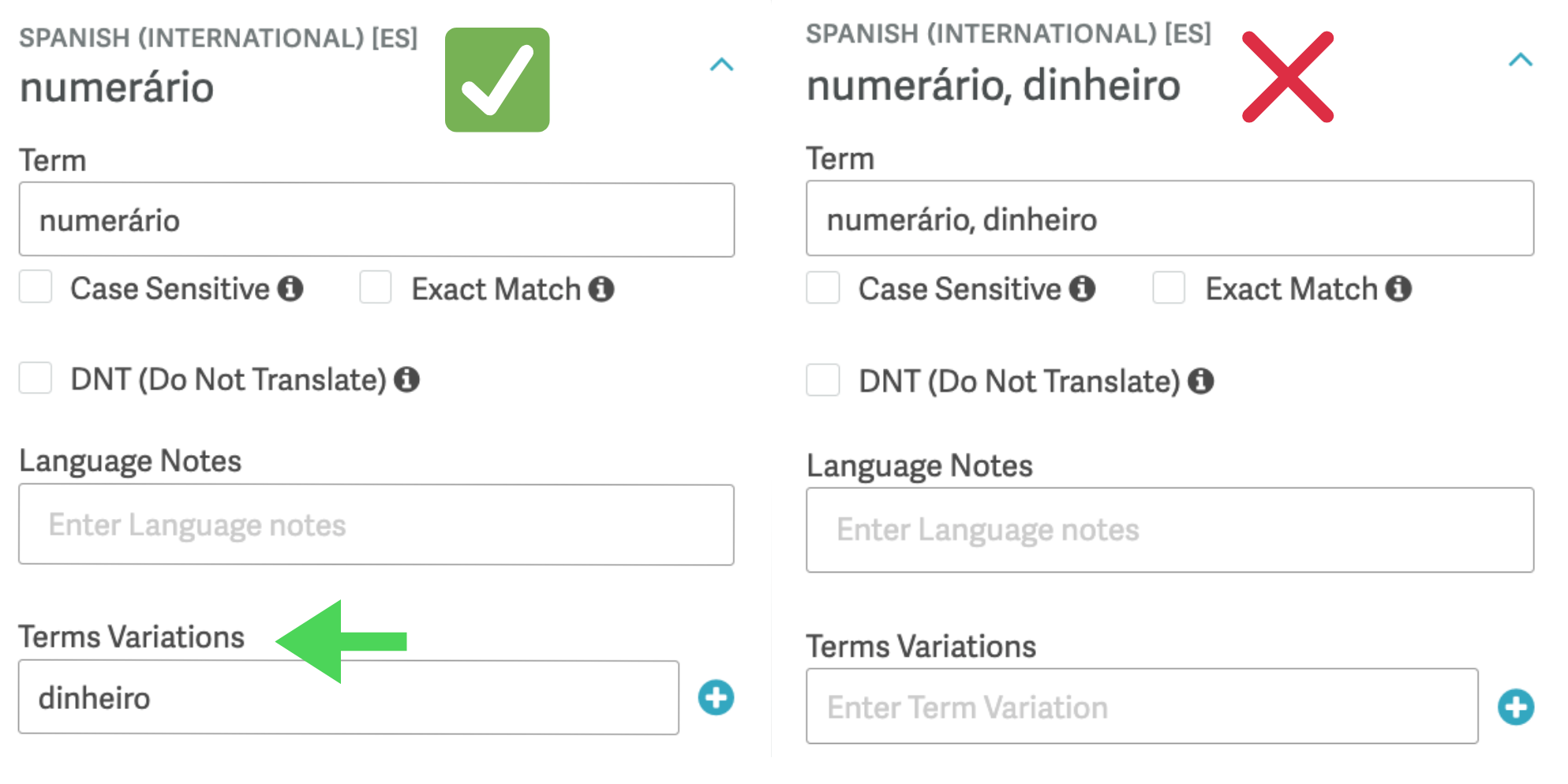
Task: Tick Exact Match checkbox in right panel
Action: (x=1169, y=288)
